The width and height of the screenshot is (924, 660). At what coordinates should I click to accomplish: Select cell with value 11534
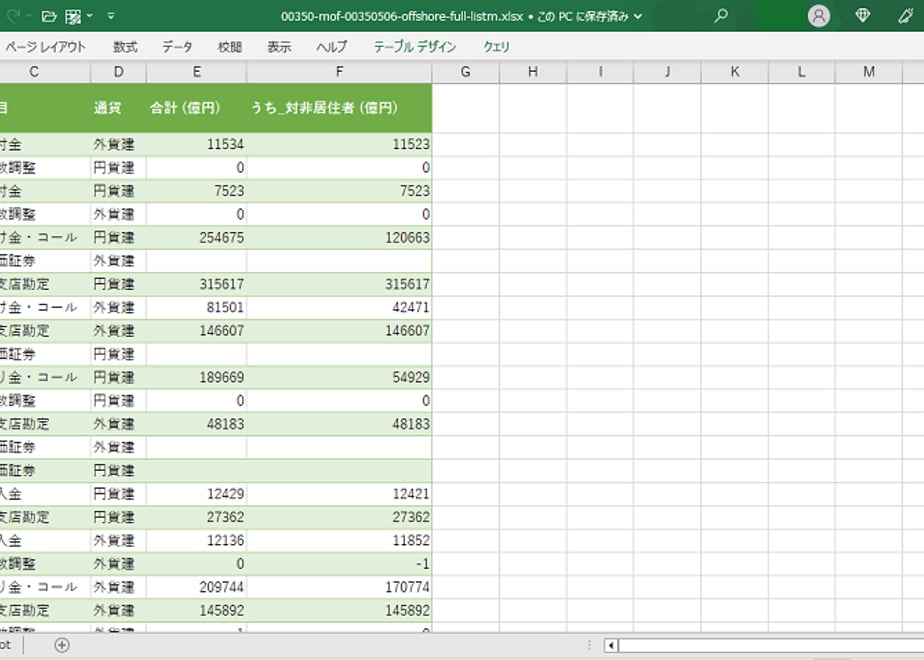196,144
